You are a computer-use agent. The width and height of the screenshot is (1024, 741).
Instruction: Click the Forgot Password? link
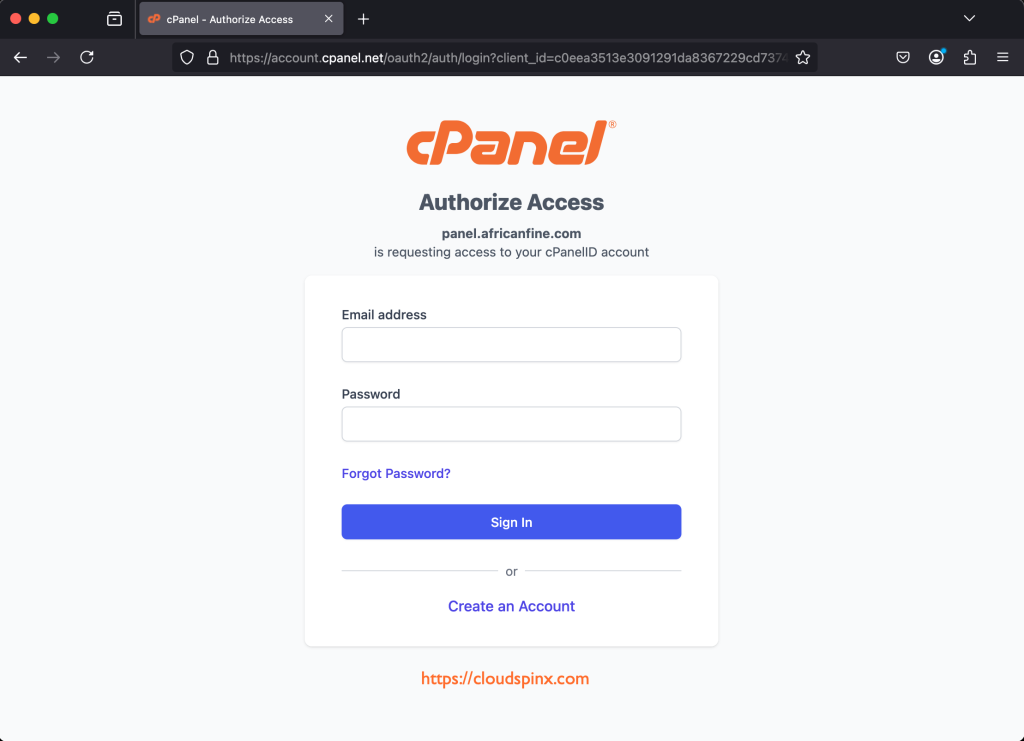[396, 473]
